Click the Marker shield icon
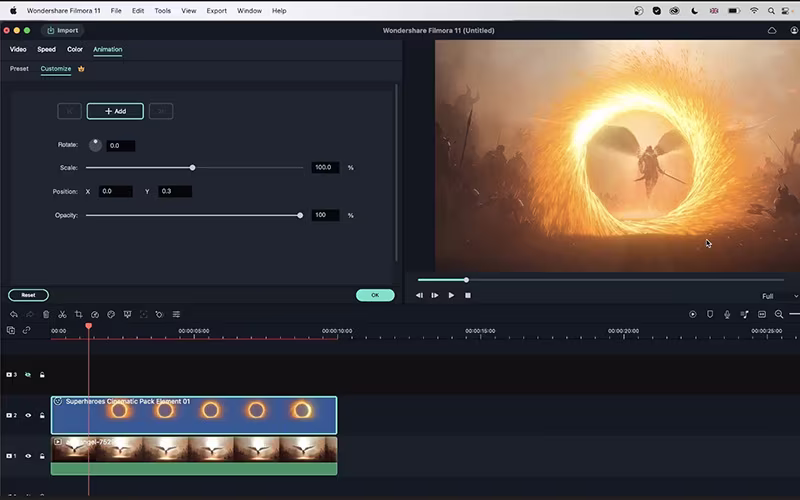This screenshot has width=800, height=500. [x=710, y=314]
